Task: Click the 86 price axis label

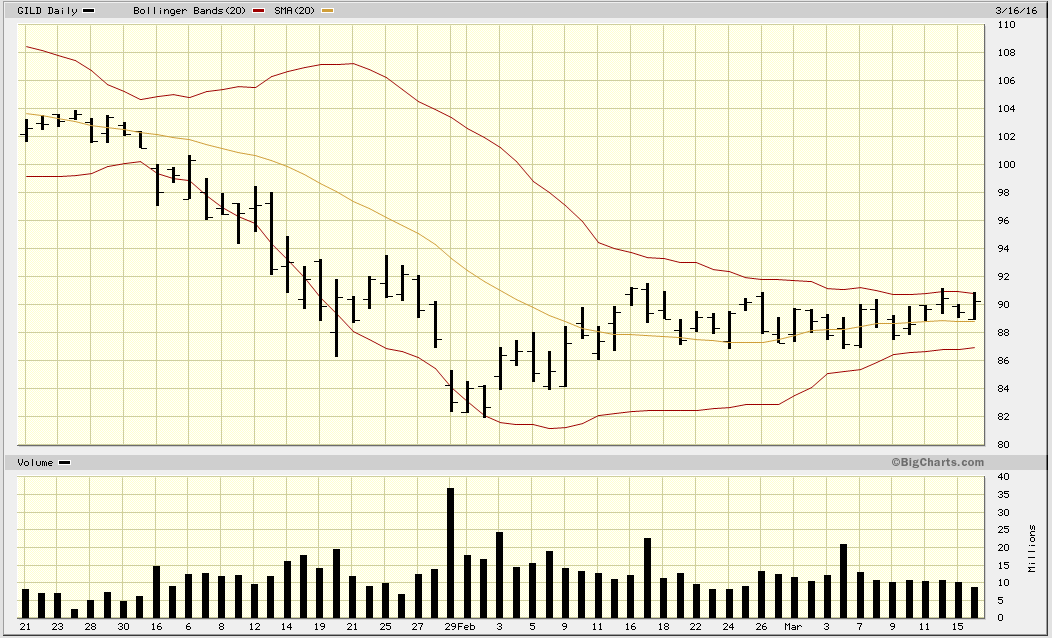Action: point(1004,361)
